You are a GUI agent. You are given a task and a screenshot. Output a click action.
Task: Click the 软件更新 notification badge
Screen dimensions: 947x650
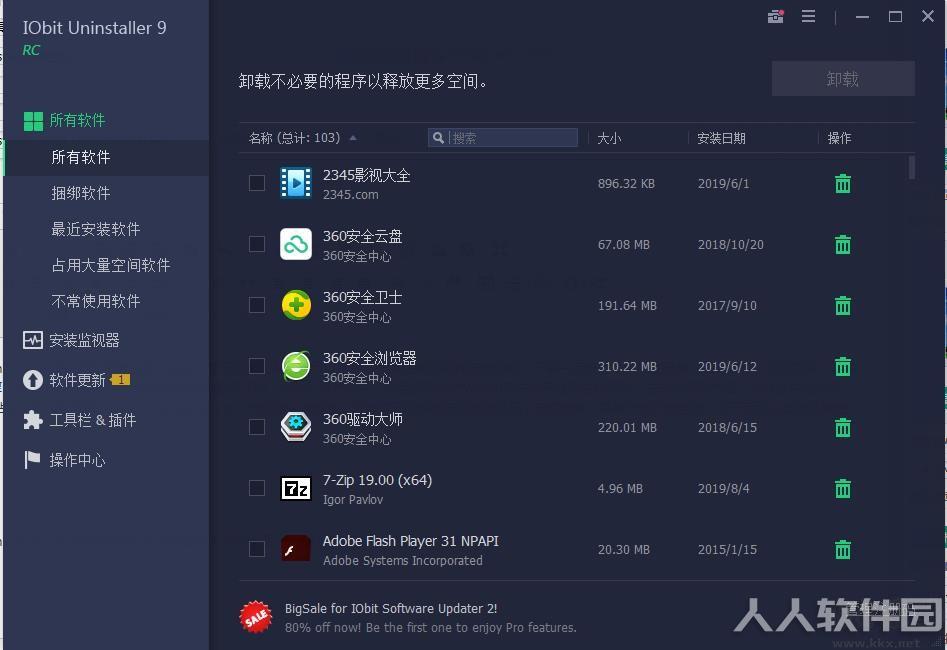121,379
